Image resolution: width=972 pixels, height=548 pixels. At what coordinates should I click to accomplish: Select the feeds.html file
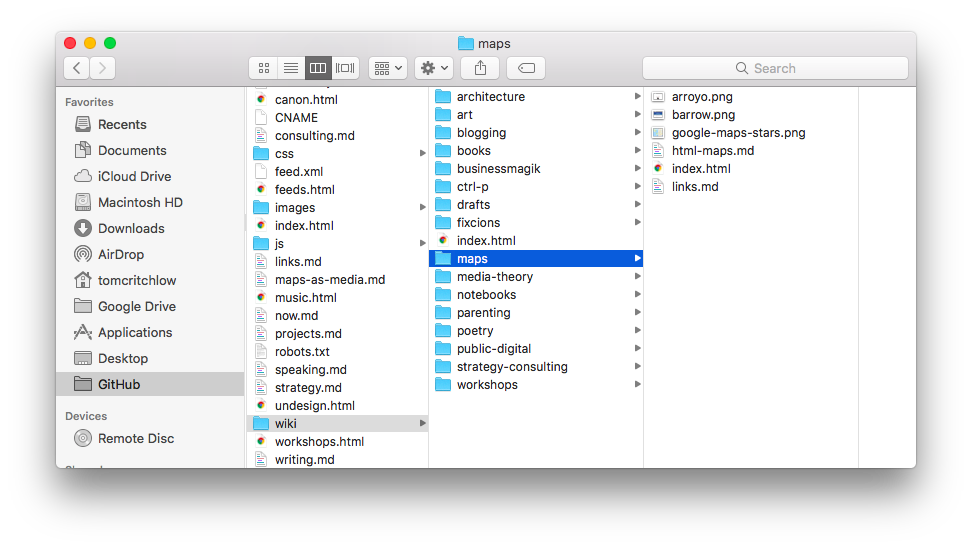(337, 190)
